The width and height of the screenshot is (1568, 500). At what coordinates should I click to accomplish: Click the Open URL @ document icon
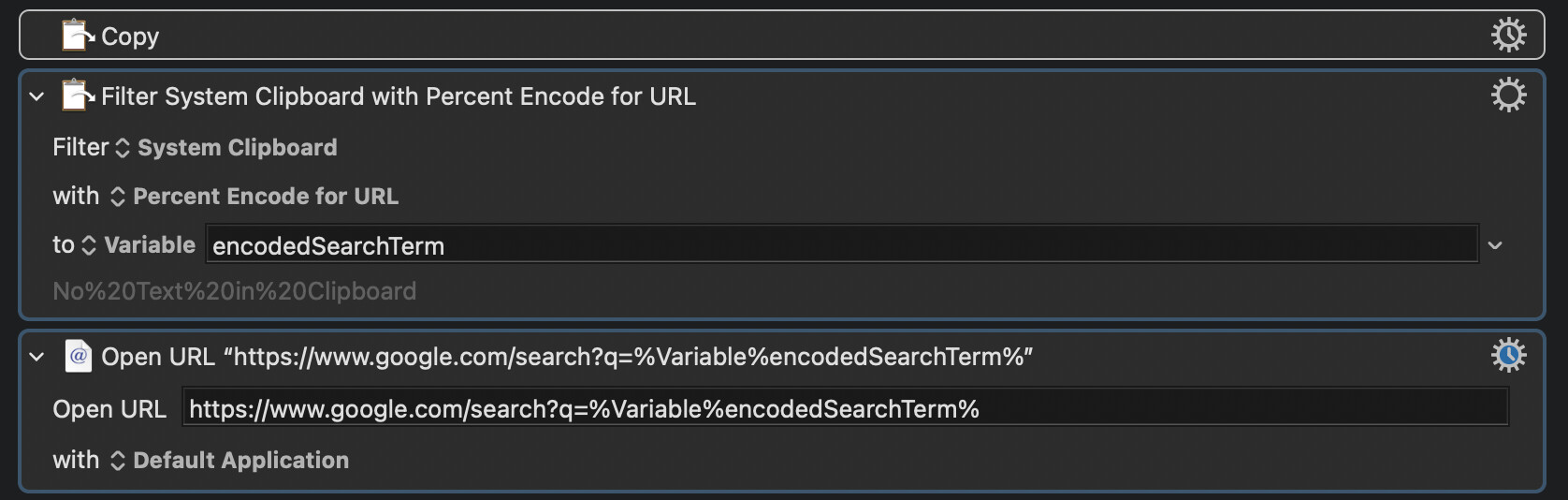(79, 356)
